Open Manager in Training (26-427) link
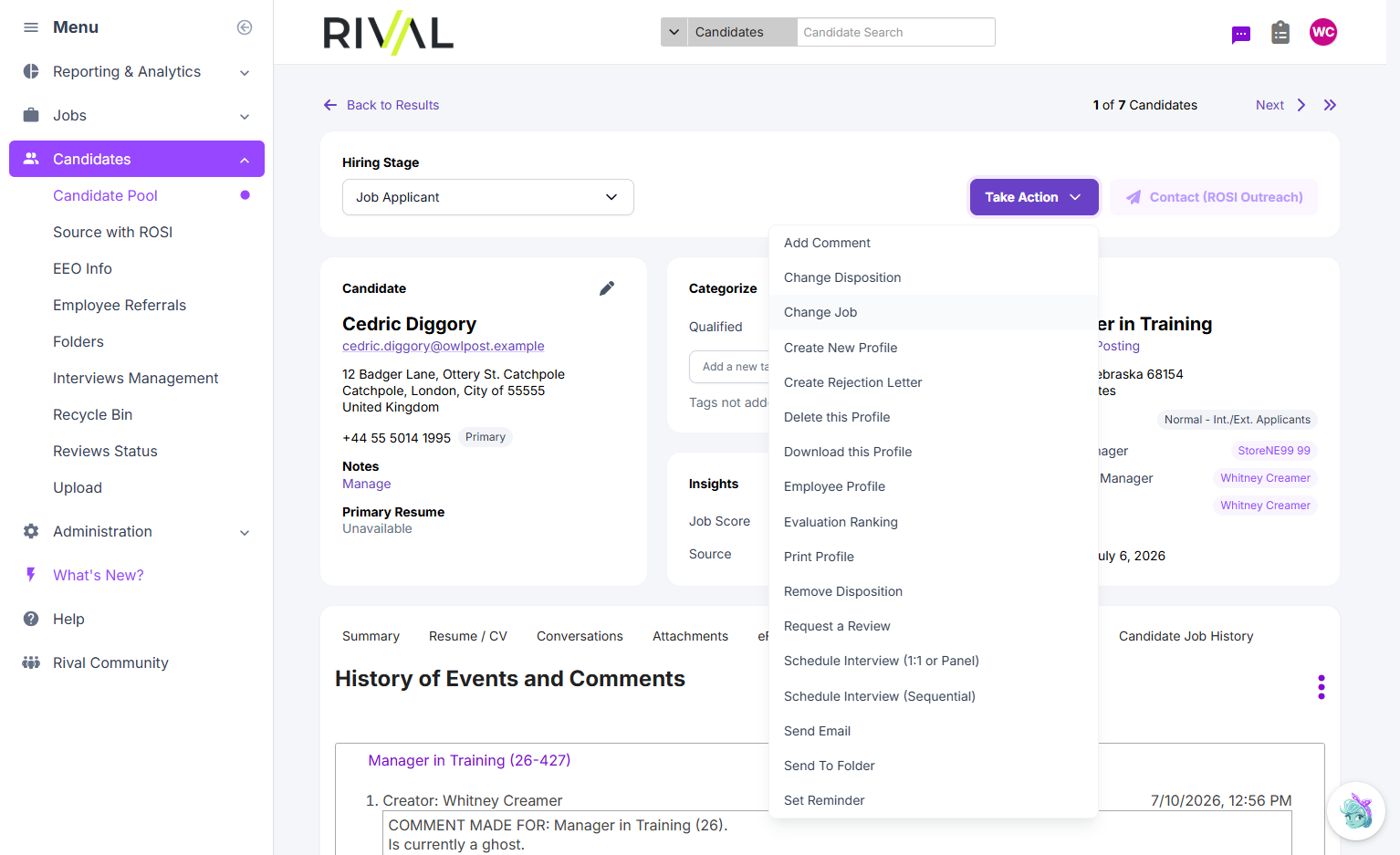Image resolution: width=1400 pixels, height=855 pixels. pyautogui.click(x=469, y=760)
